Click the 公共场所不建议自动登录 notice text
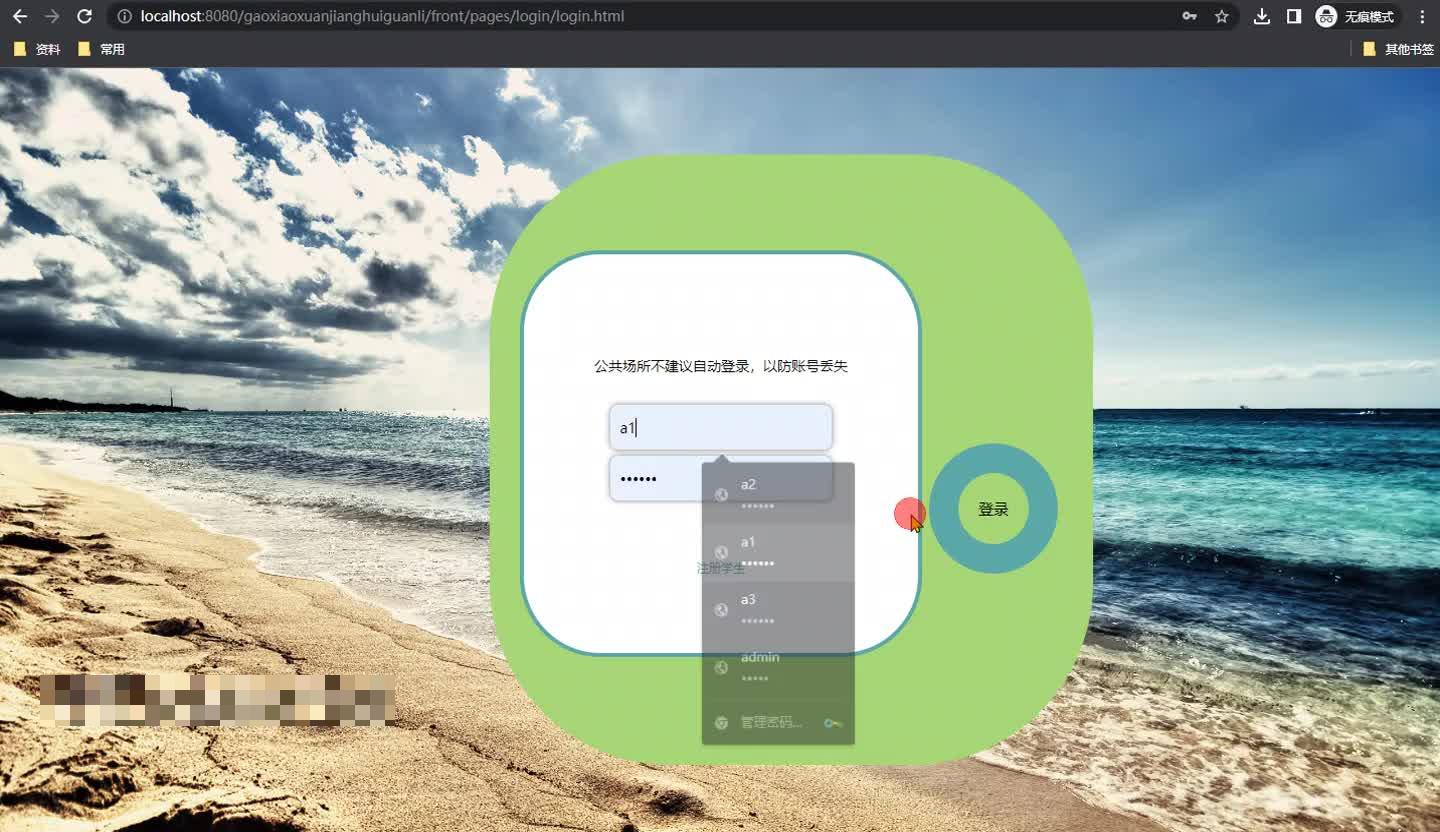 click(x=720, y=366)
